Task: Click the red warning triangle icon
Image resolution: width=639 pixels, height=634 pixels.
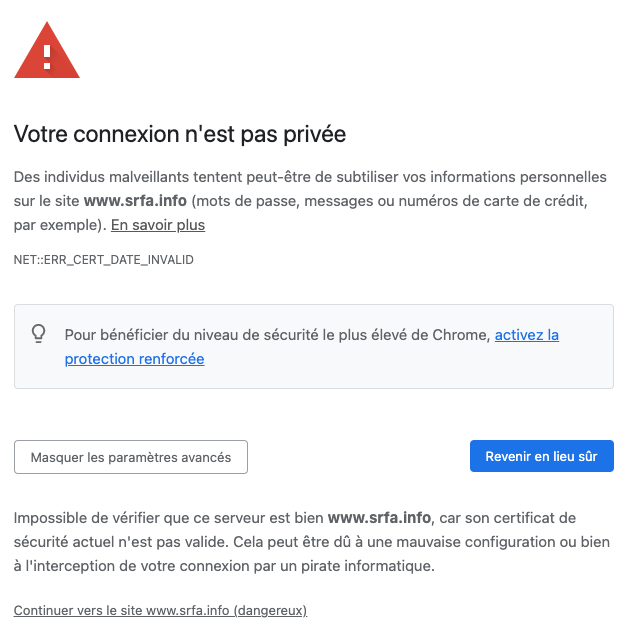Action: click(46, 50)
